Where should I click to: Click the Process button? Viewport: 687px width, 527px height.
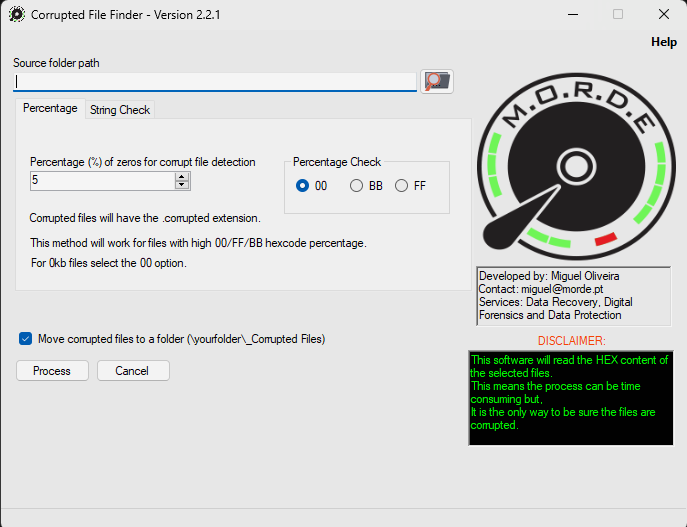click(x=52, y=371)
